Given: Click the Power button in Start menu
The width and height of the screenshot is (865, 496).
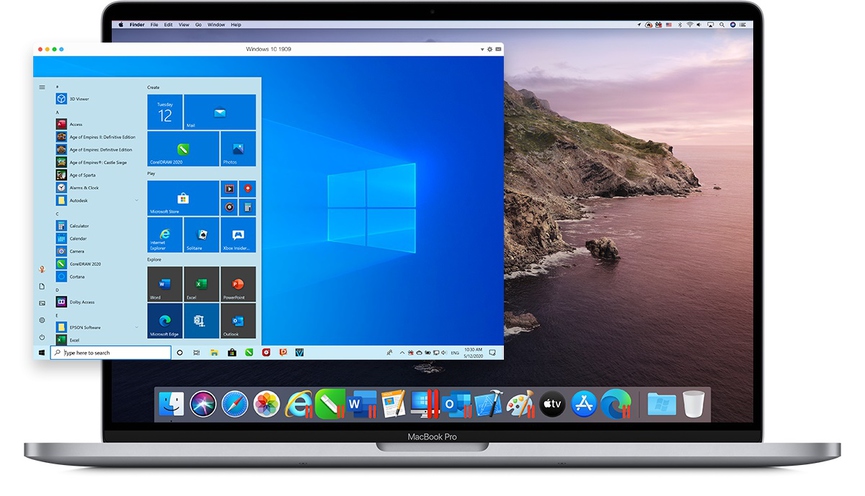Looking at the screenshot, I should (41, 337).
